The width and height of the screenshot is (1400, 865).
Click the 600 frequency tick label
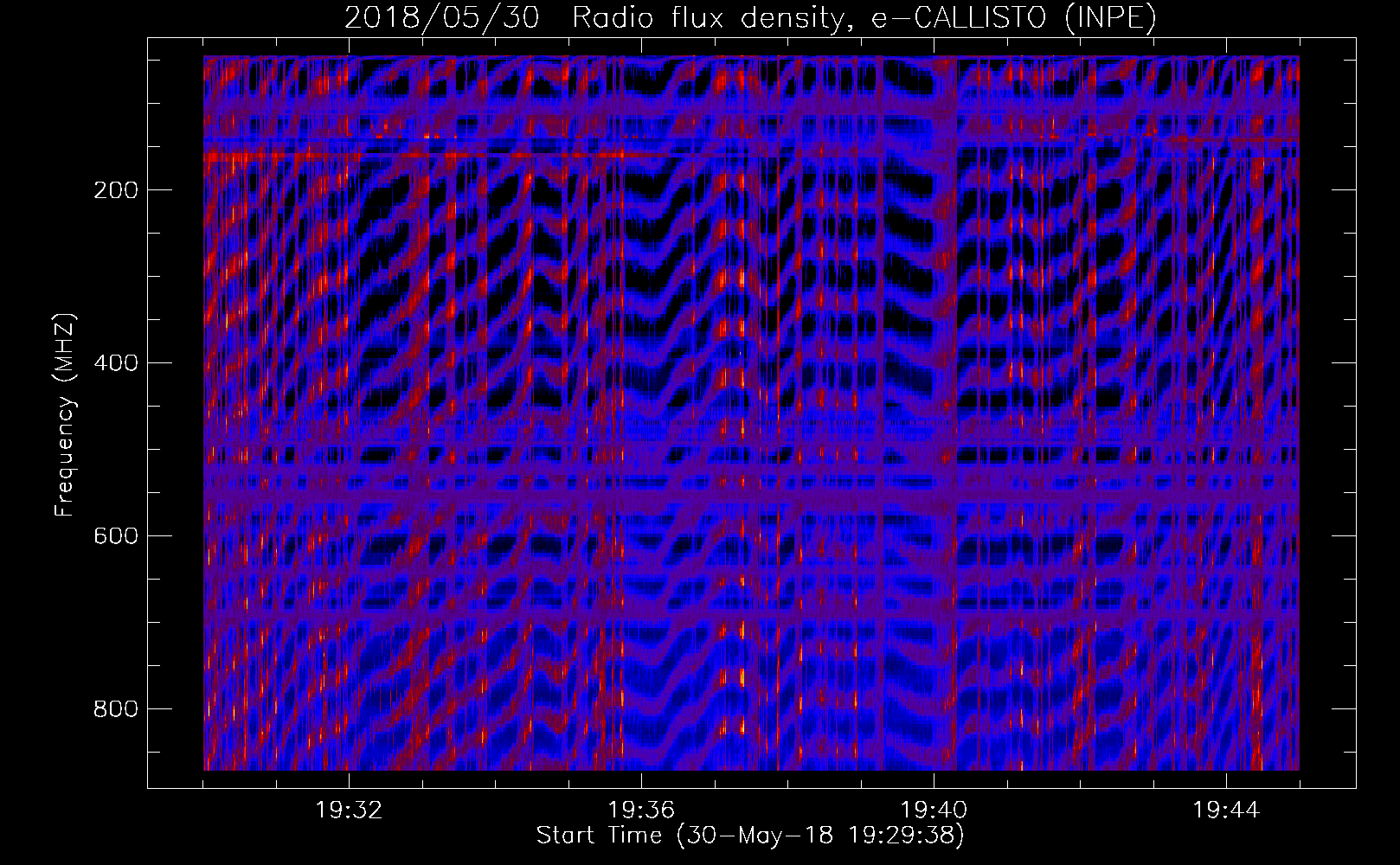115,536
